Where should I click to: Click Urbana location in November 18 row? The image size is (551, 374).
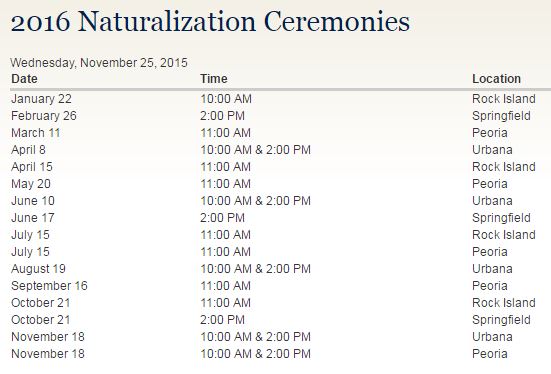492,337
